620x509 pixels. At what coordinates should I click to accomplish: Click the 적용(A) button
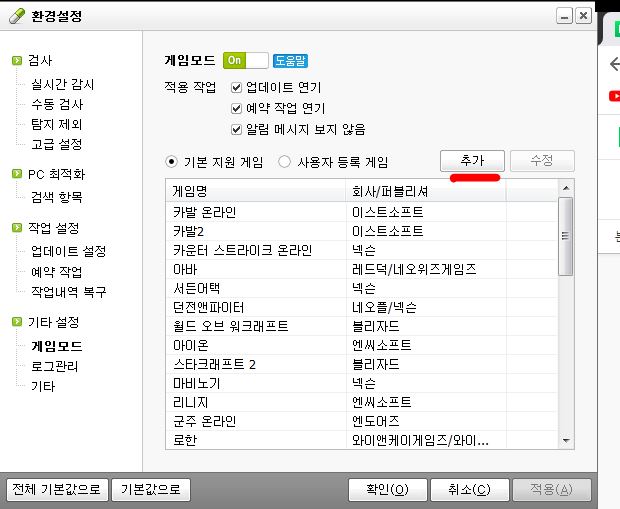click(x=552, y=490)
